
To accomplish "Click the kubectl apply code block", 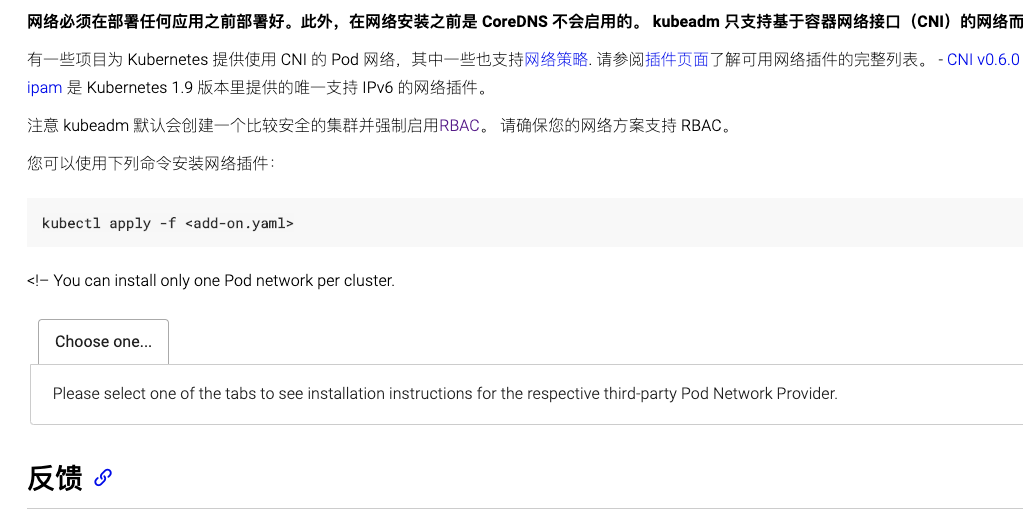I will [x=525, y=222].
